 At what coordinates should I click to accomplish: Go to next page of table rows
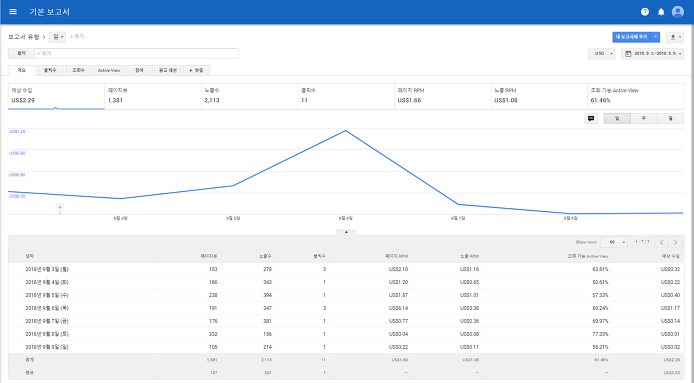point(675,242)
